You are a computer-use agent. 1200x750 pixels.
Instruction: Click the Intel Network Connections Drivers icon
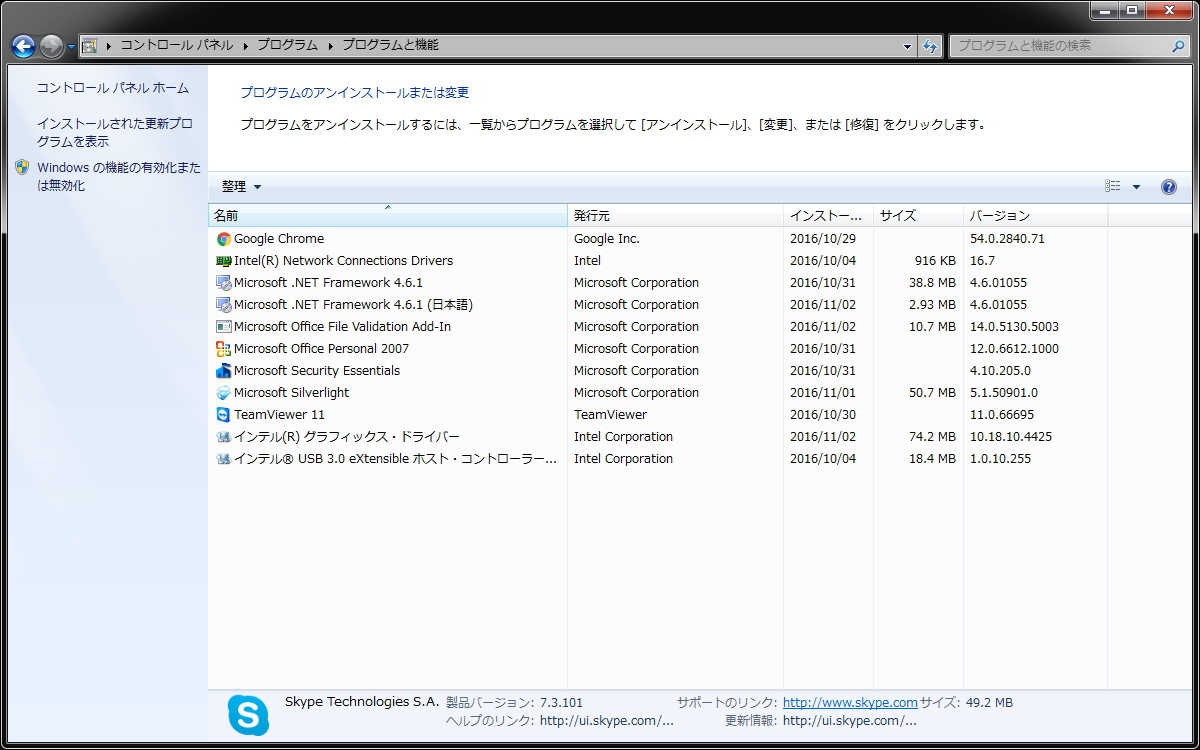click(224, 261)
